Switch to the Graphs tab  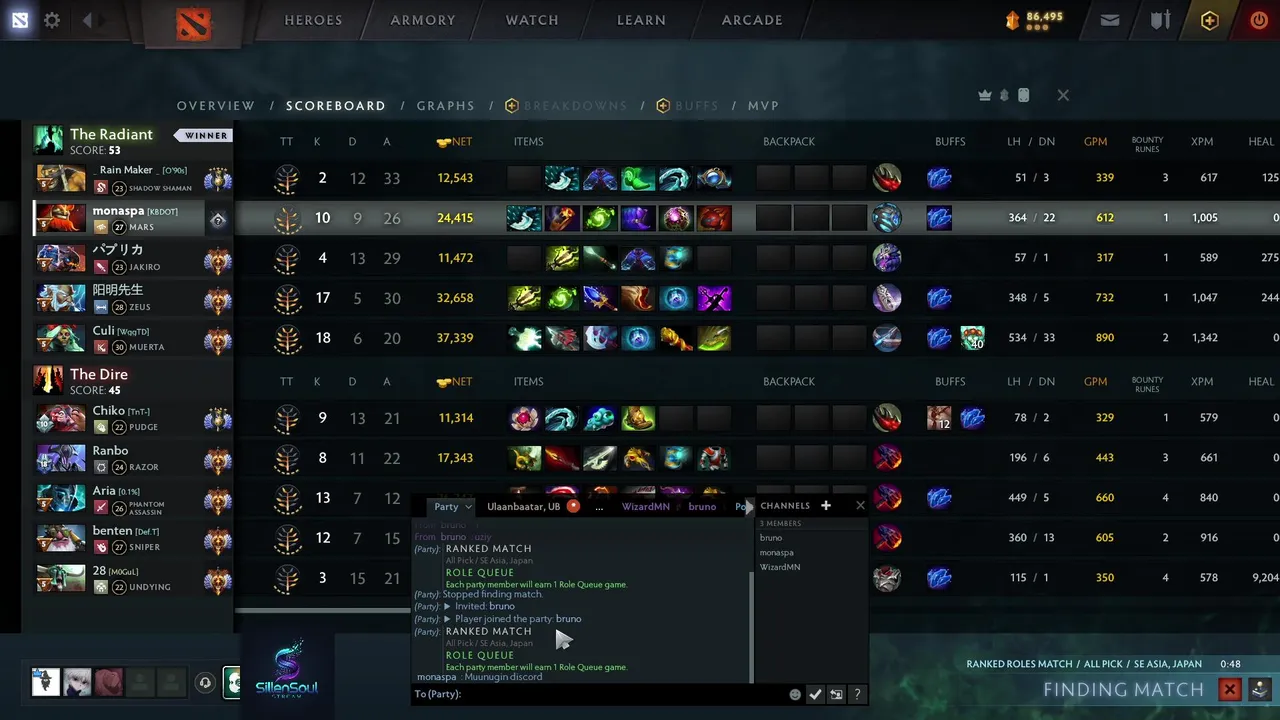(x=446, y=106)
